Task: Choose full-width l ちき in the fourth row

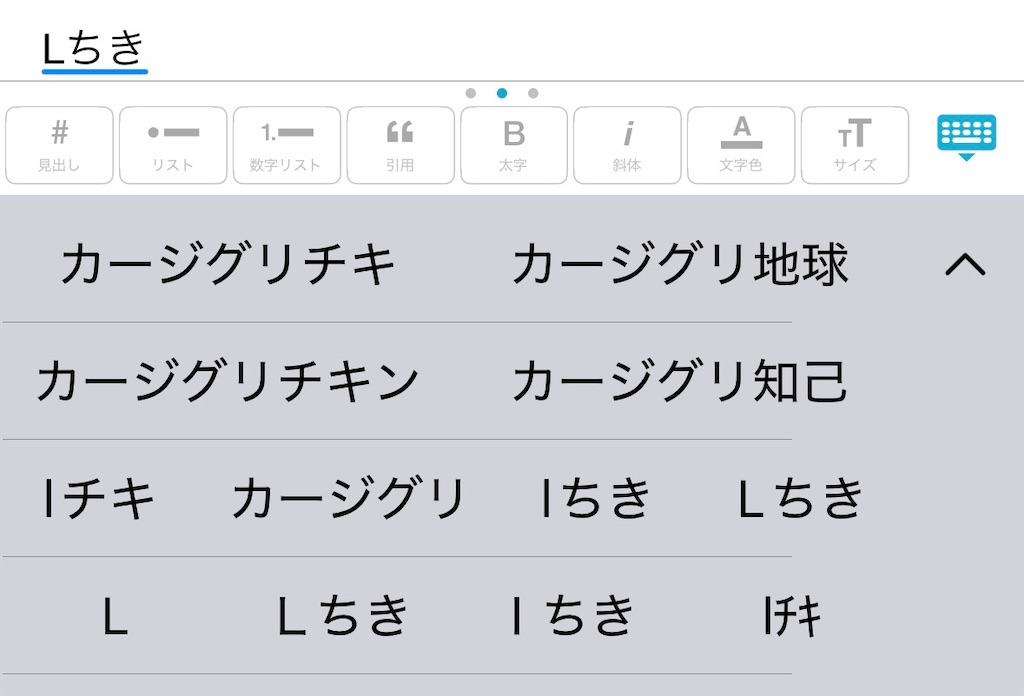Action: click(572, 616)
